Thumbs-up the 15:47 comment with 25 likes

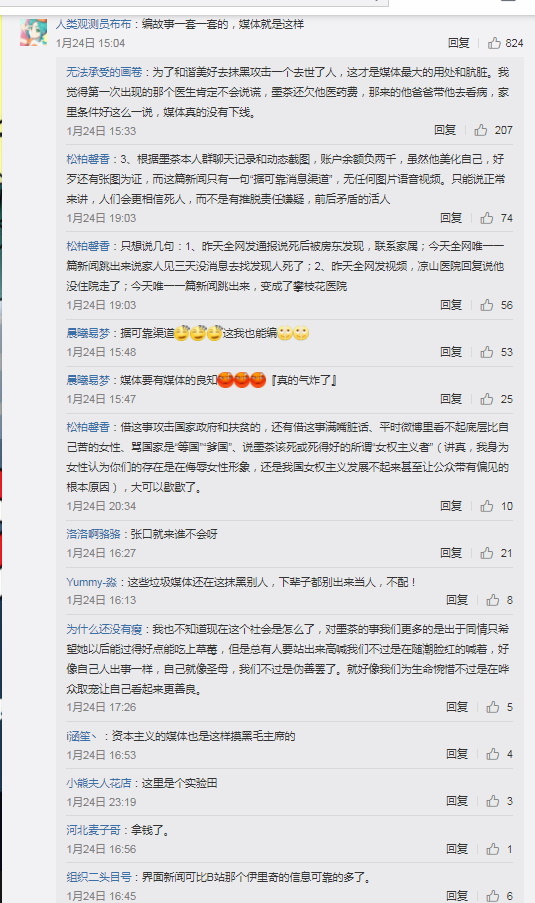(487, 399)
